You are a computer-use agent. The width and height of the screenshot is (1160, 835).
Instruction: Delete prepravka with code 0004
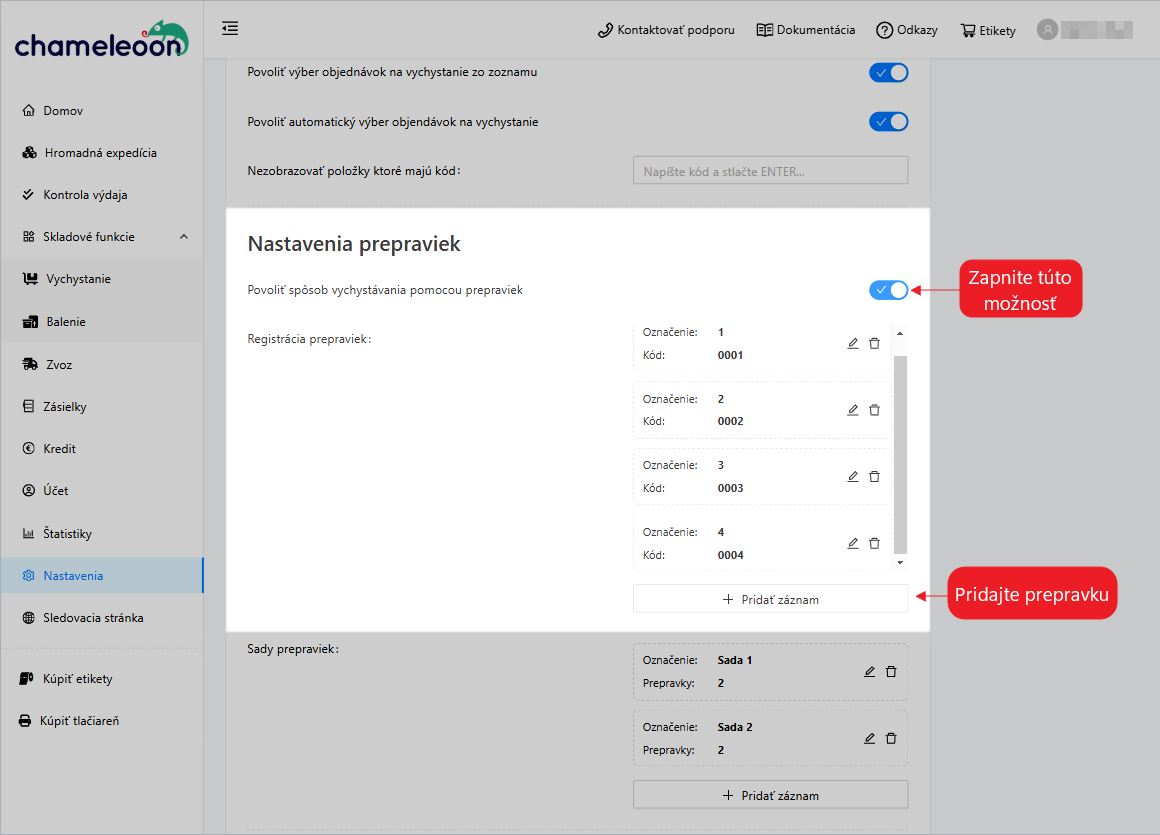pyautogui.click(x=874, y=543)
